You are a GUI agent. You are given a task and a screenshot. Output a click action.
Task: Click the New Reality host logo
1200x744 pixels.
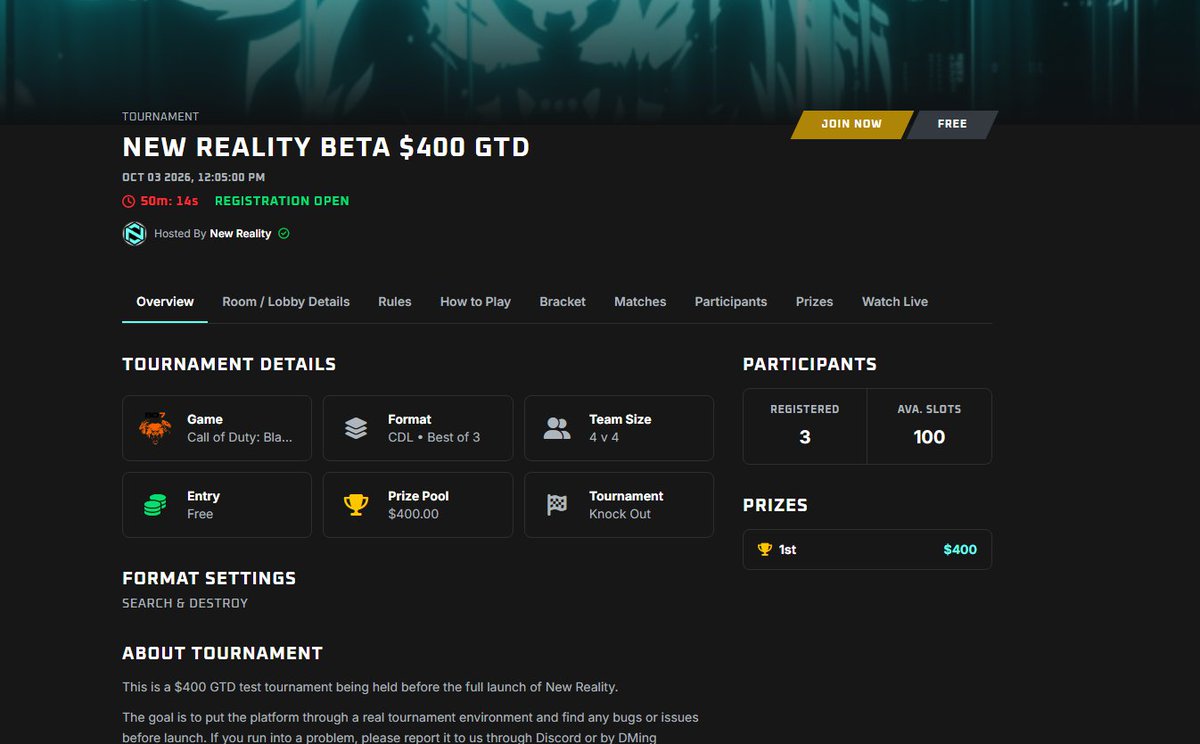[x=134, y=233]
